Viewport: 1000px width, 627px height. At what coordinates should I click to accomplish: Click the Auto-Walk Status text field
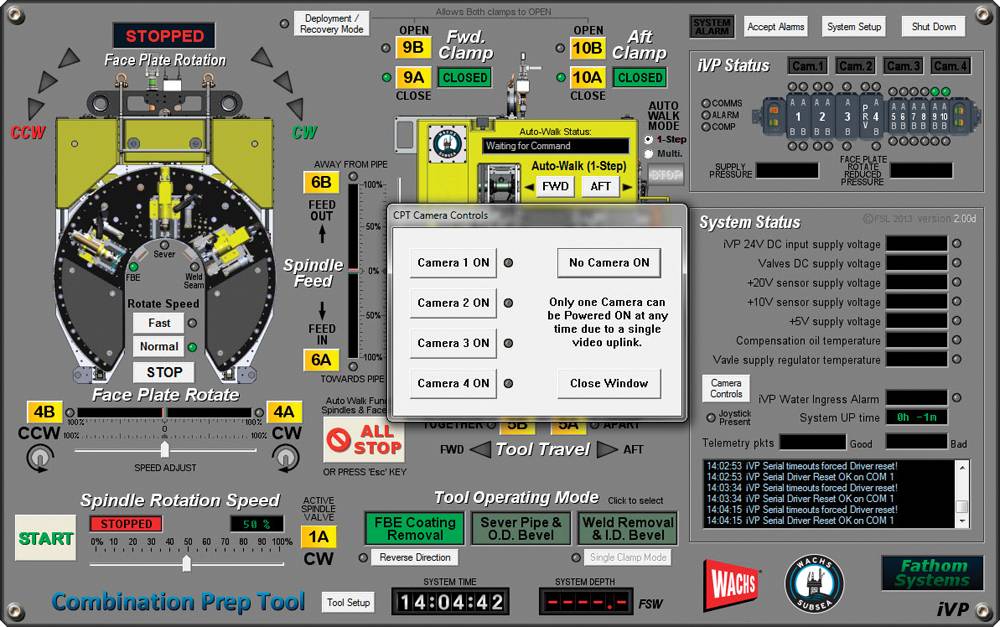coord(555,146)
